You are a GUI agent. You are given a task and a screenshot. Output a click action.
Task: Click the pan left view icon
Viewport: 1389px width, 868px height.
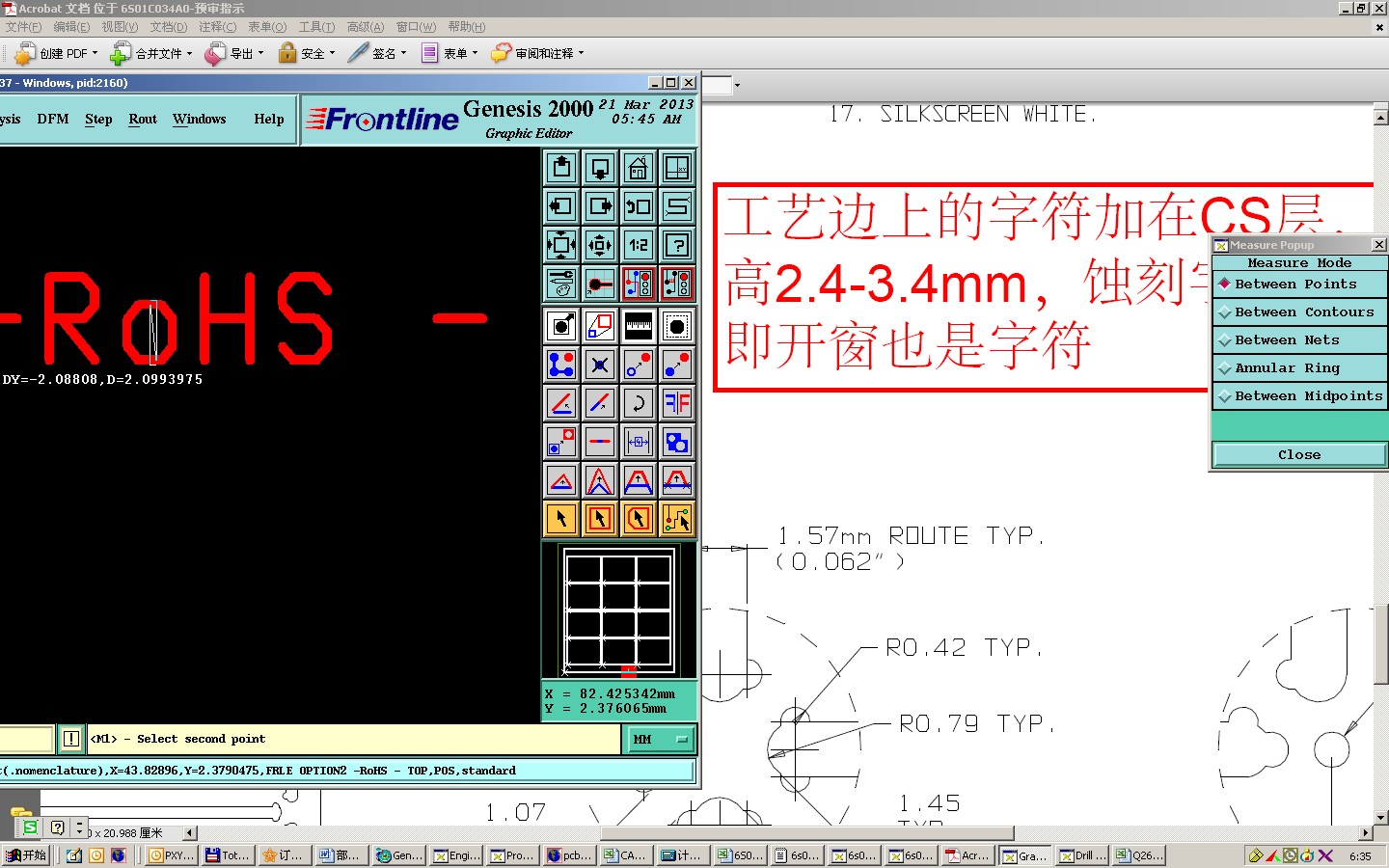pyautogui.click(x=561, y=206)
